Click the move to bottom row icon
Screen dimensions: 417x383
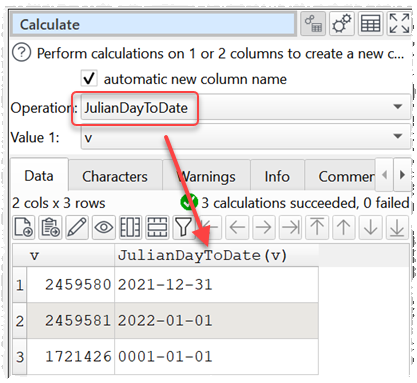coord(397,227)
